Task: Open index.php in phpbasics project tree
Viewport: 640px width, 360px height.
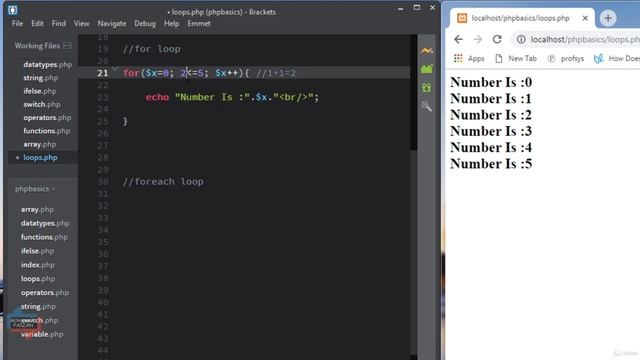Action: pos(38,265)
